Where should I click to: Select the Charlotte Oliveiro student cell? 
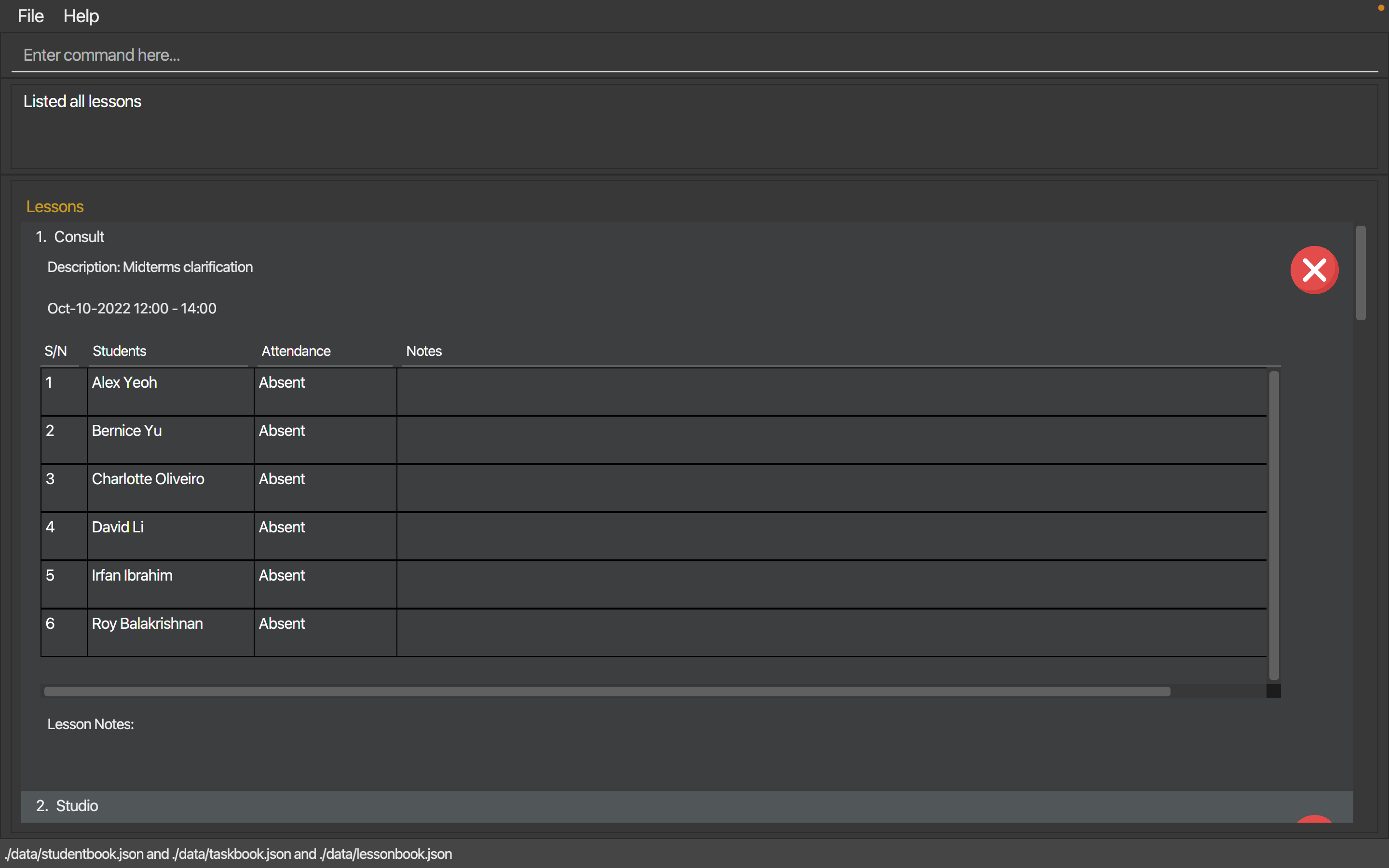coord(170,488)
